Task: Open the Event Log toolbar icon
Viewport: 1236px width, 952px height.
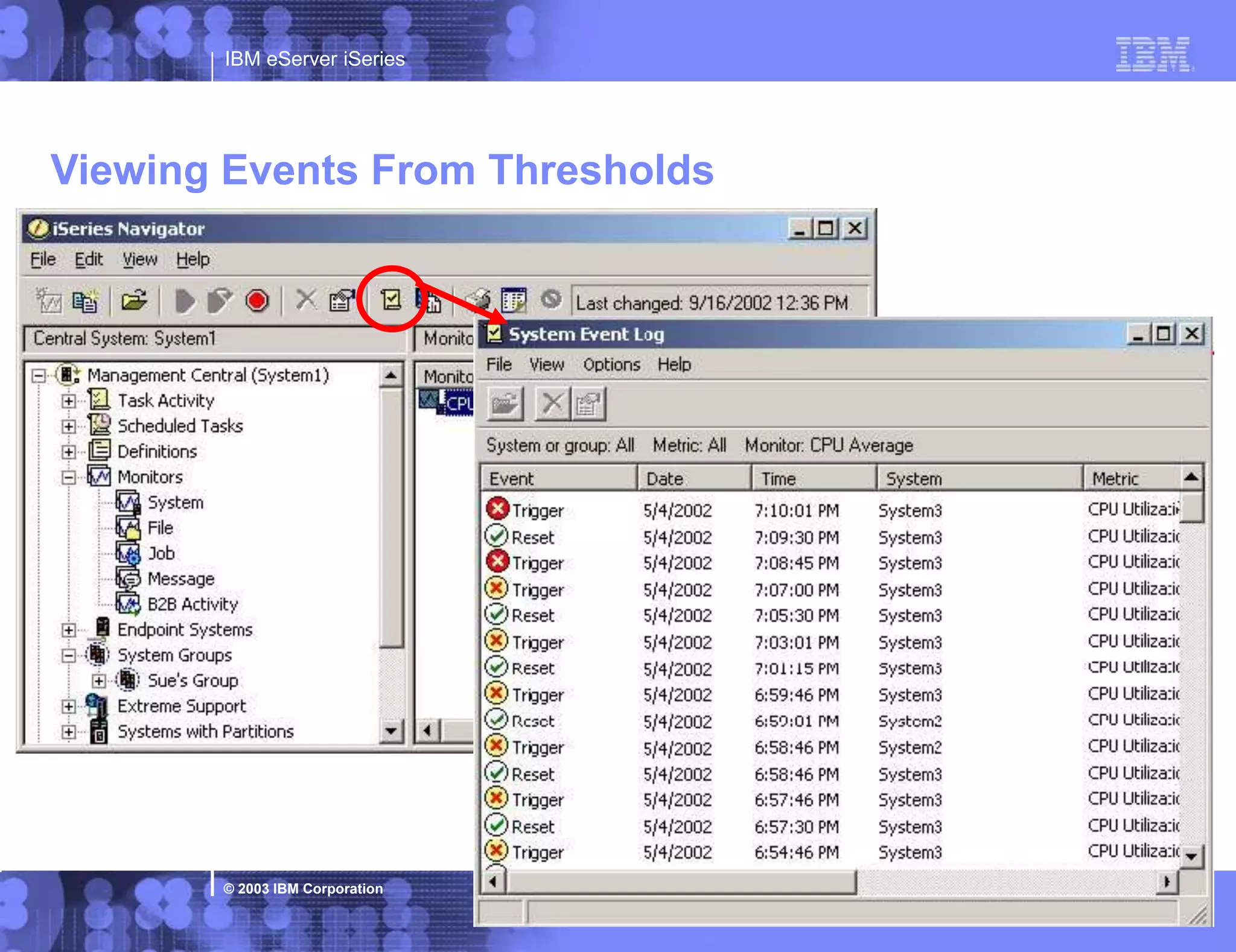Action: (391, 299)
